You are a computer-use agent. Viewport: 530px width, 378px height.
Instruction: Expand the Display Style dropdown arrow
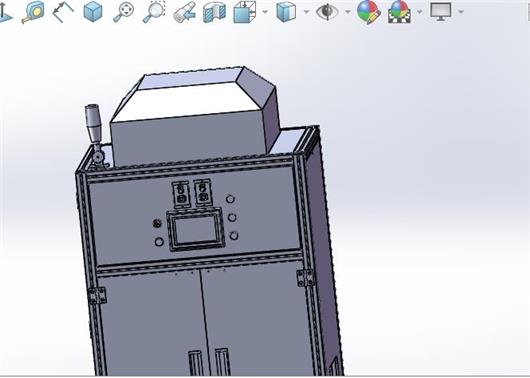(307, 12)
